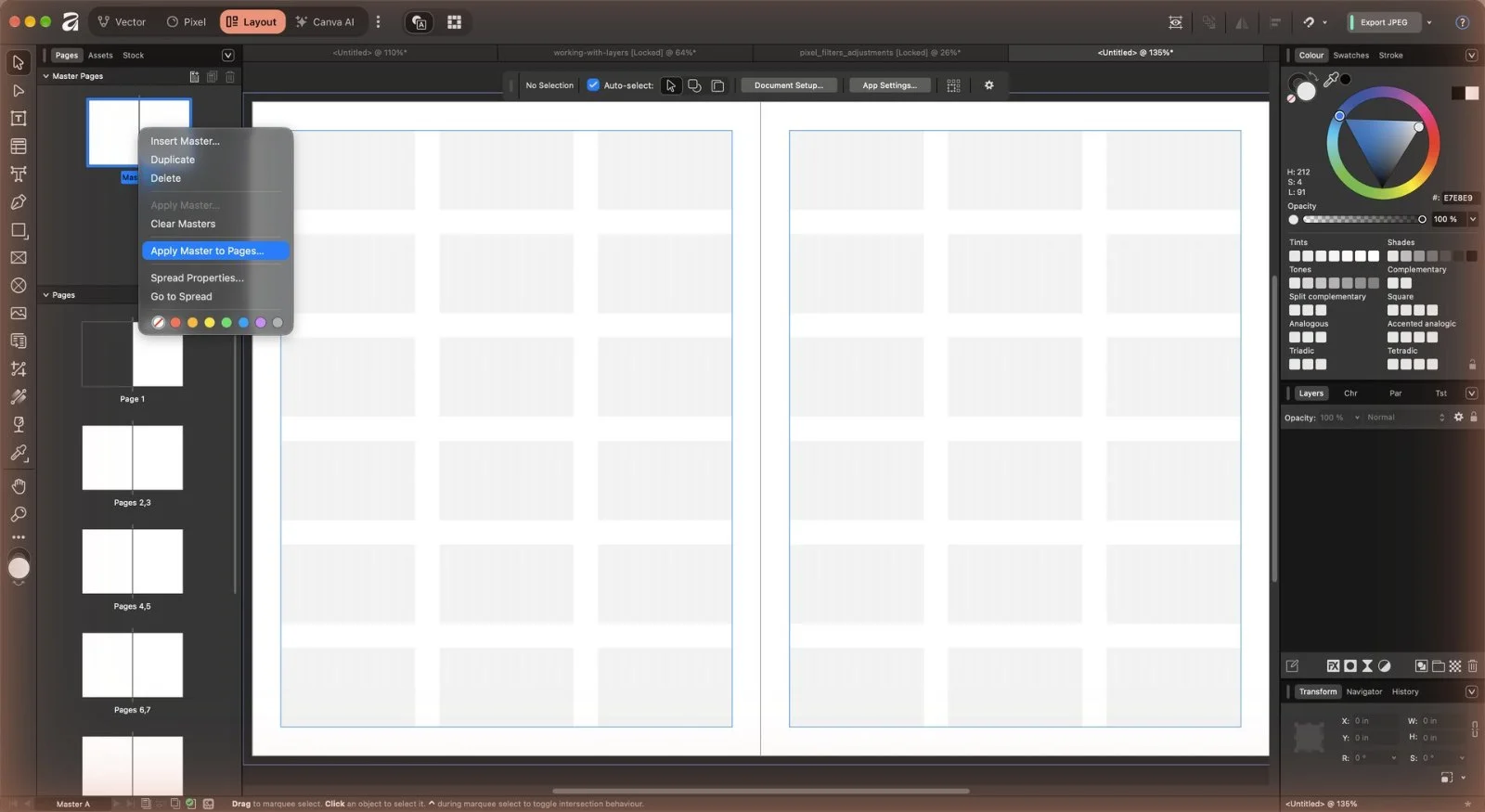Open the Opacity percentage dropdown
The image size is (1485, 812).
click(x=1472, y=219)
